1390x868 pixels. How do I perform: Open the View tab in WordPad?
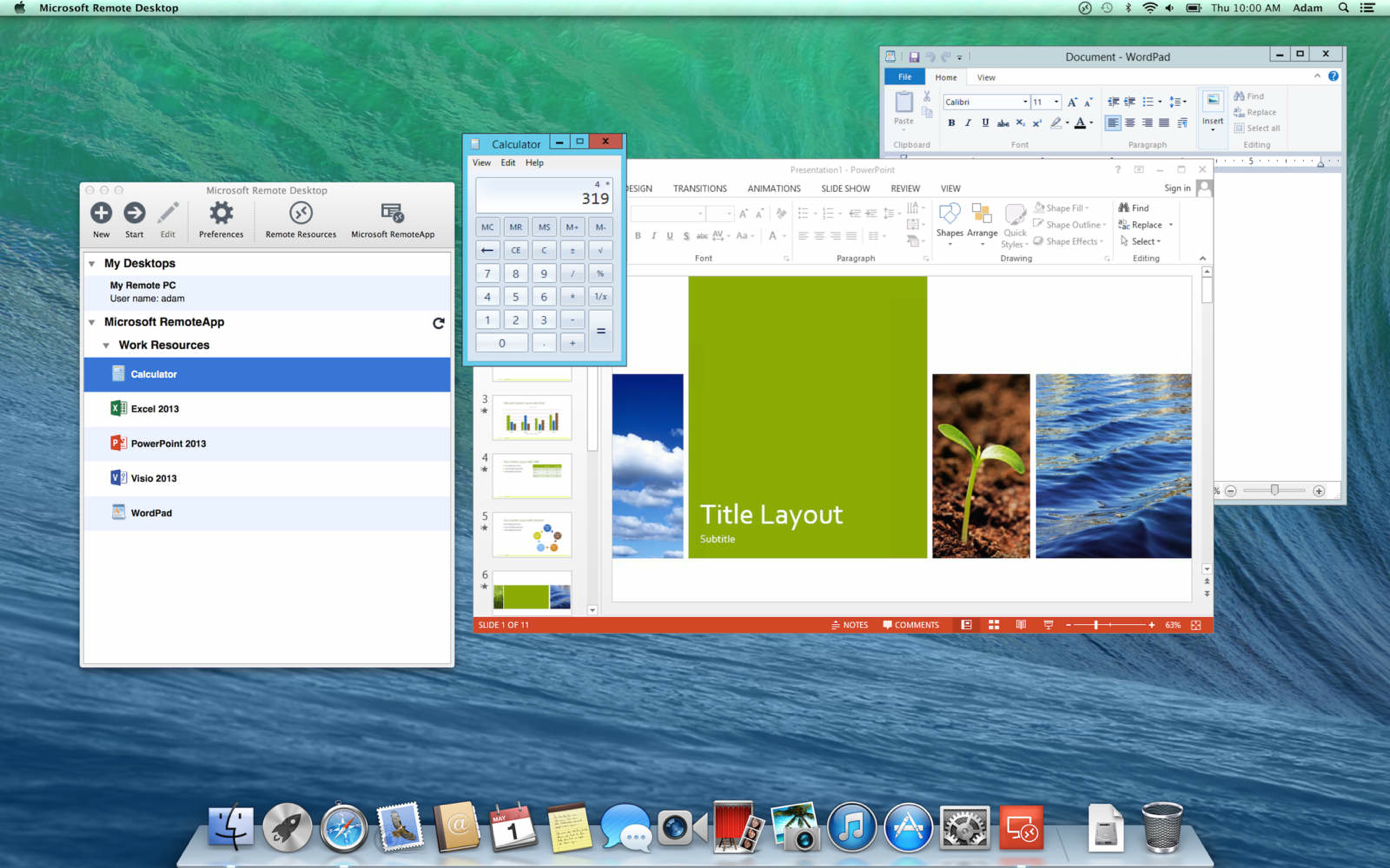tap(986, 77)
